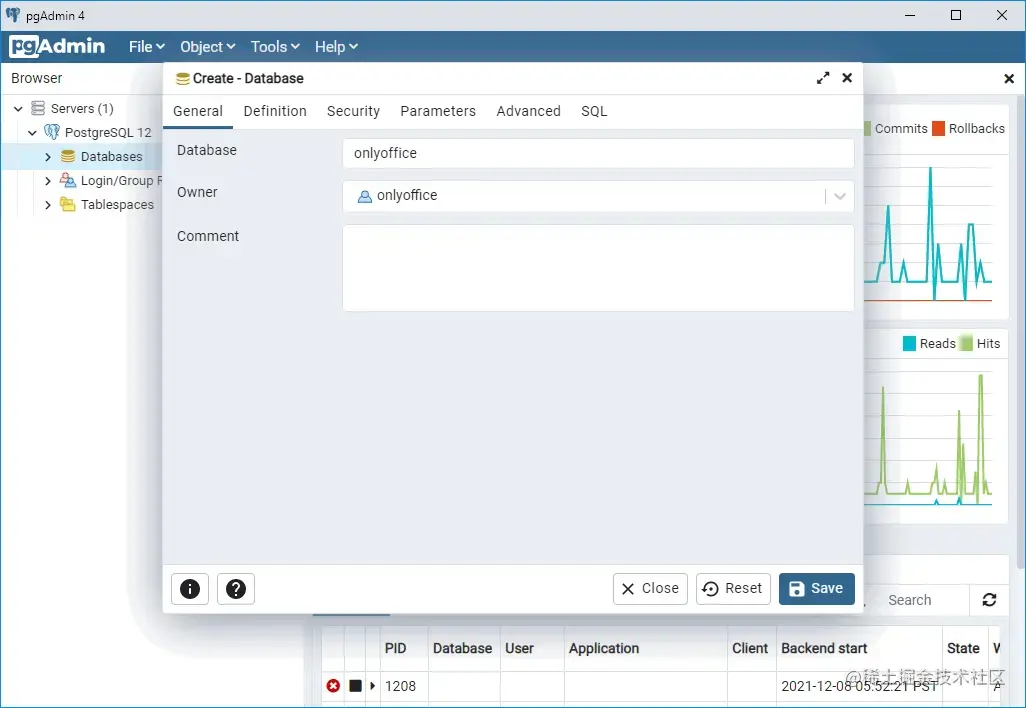
Task: Click the Save button
Action: pyautogui.click(x=817, y=589)
